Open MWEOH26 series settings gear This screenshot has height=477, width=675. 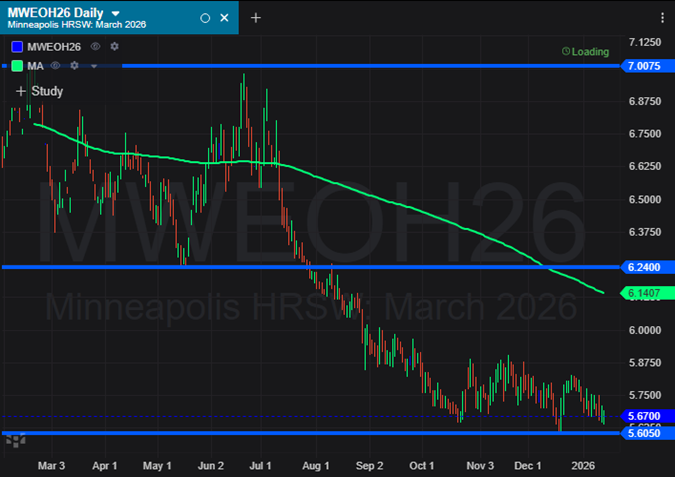[x=115, y=46]
